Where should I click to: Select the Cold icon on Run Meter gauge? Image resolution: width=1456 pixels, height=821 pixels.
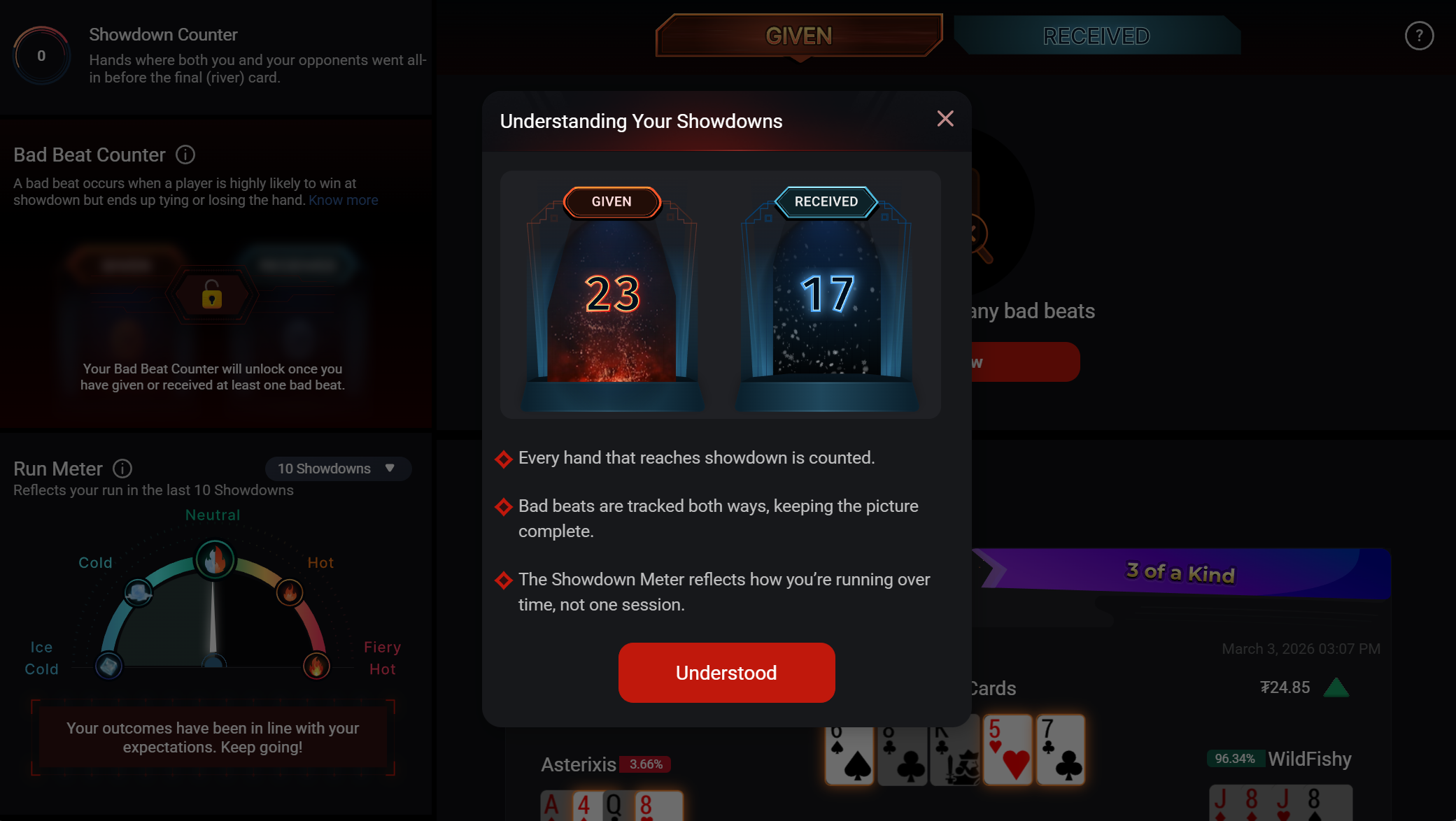(139, 593)
